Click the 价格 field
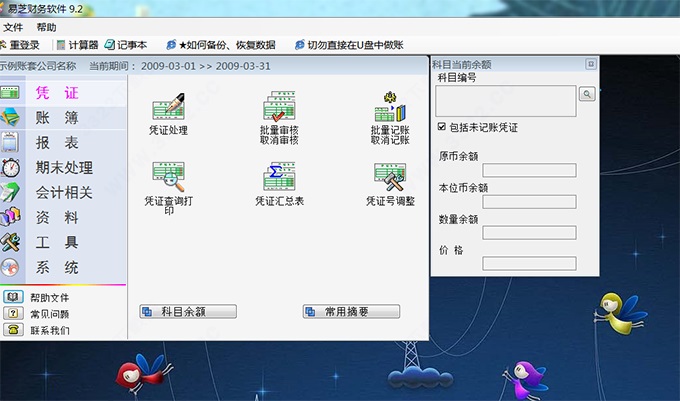 point(529,263)
